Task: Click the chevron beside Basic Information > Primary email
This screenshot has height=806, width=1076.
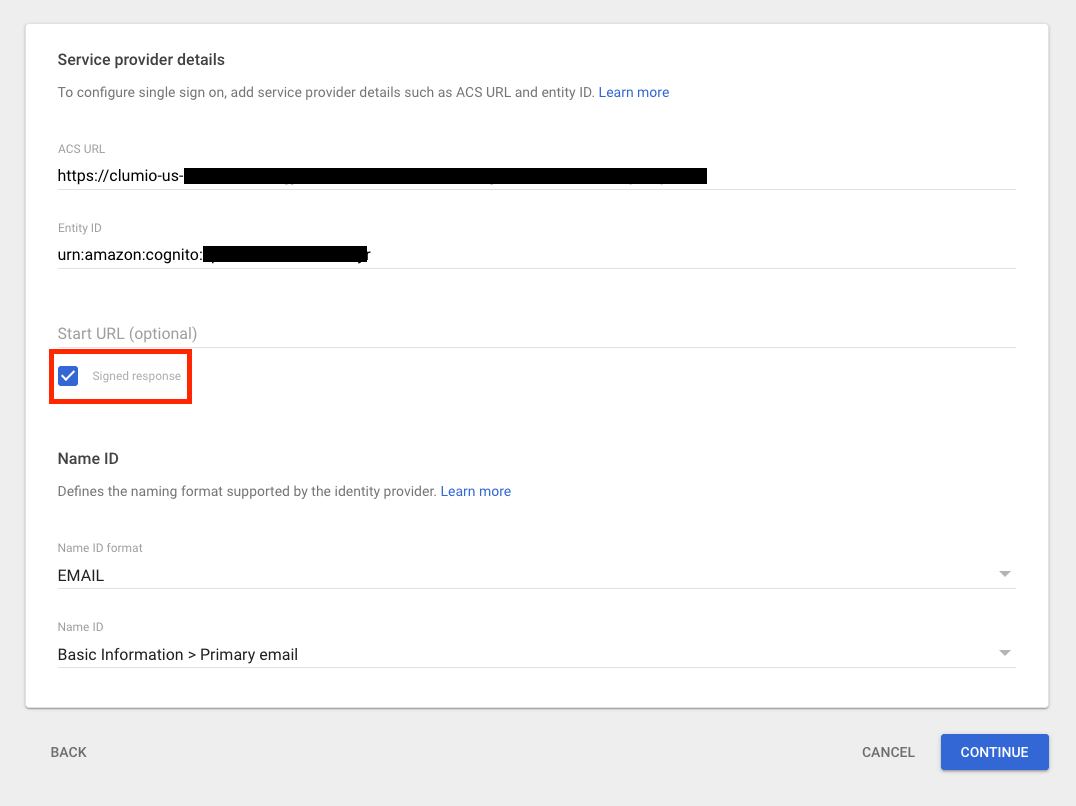Action: [1005, 652]
